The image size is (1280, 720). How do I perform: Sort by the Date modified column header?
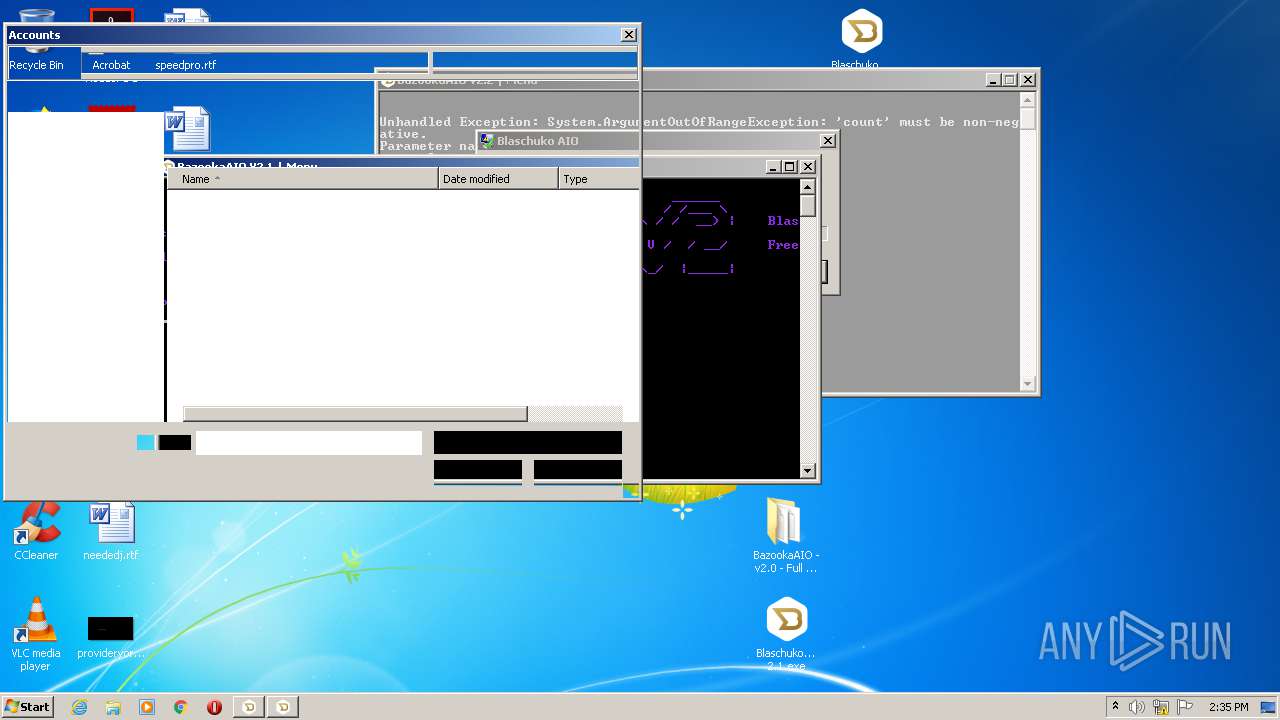coord(498,179)
